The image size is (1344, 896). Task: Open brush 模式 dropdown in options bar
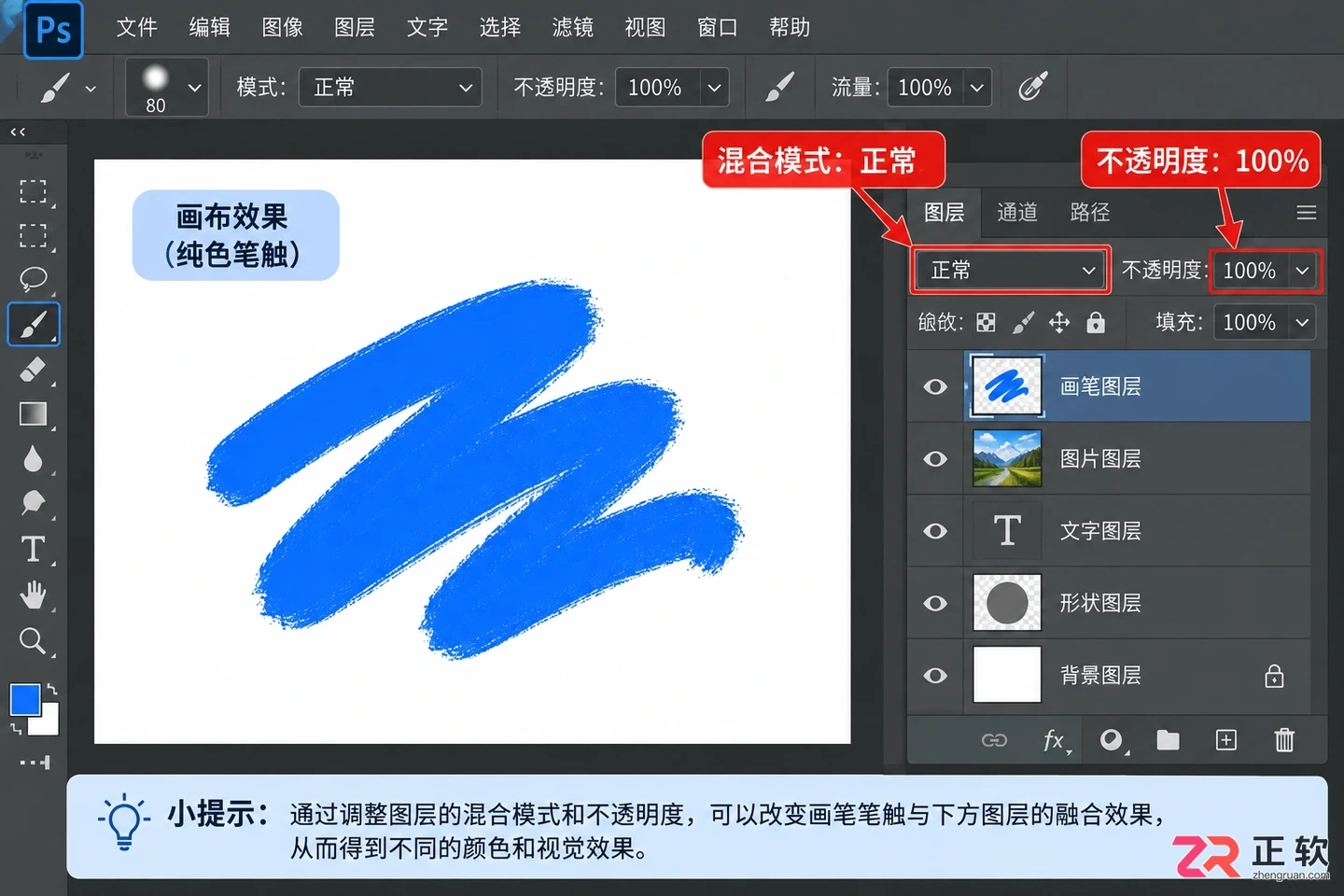[390, 88]
